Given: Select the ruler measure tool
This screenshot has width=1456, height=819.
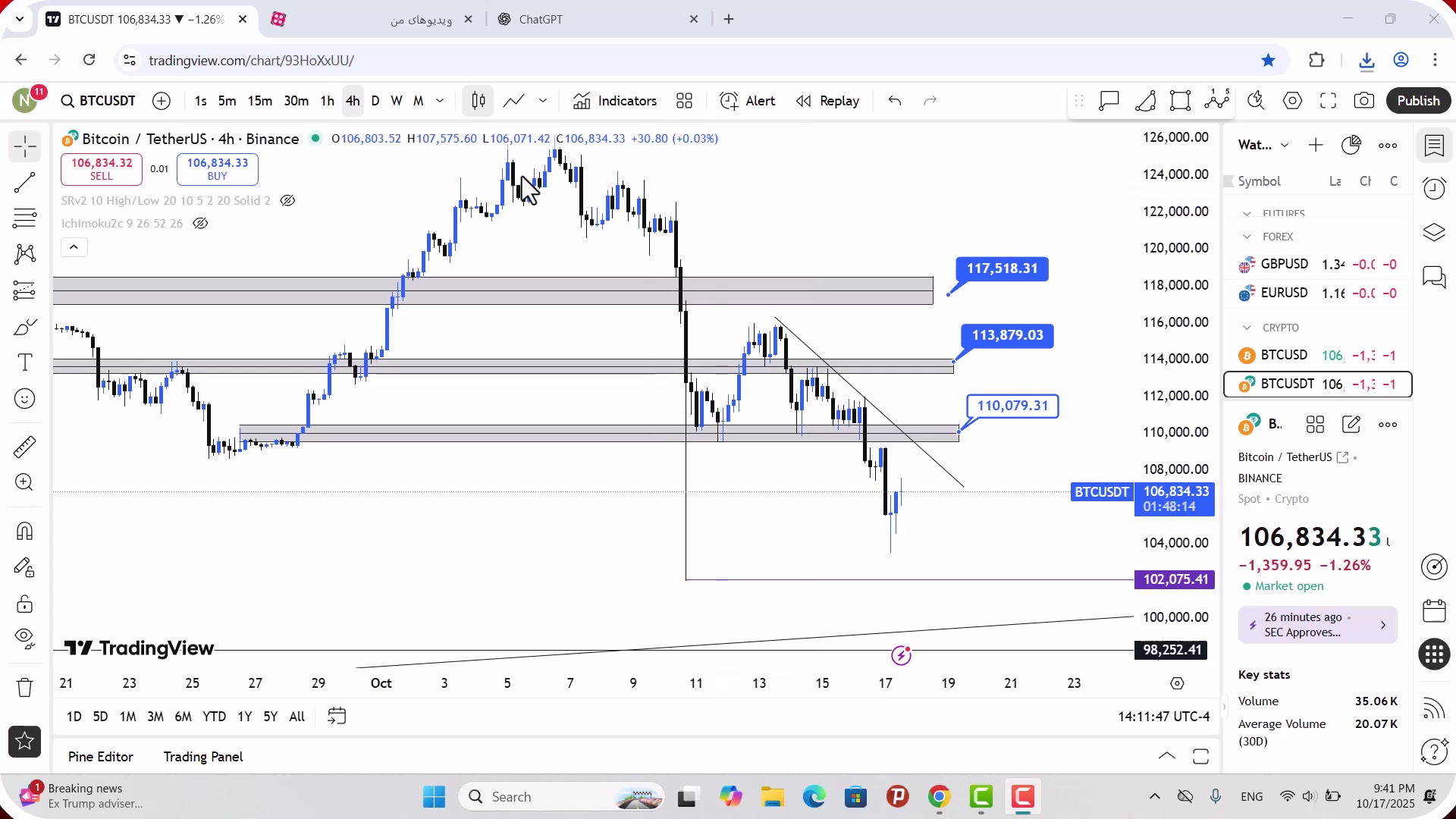Looking at the screenshot, I should tap(24, 447).
